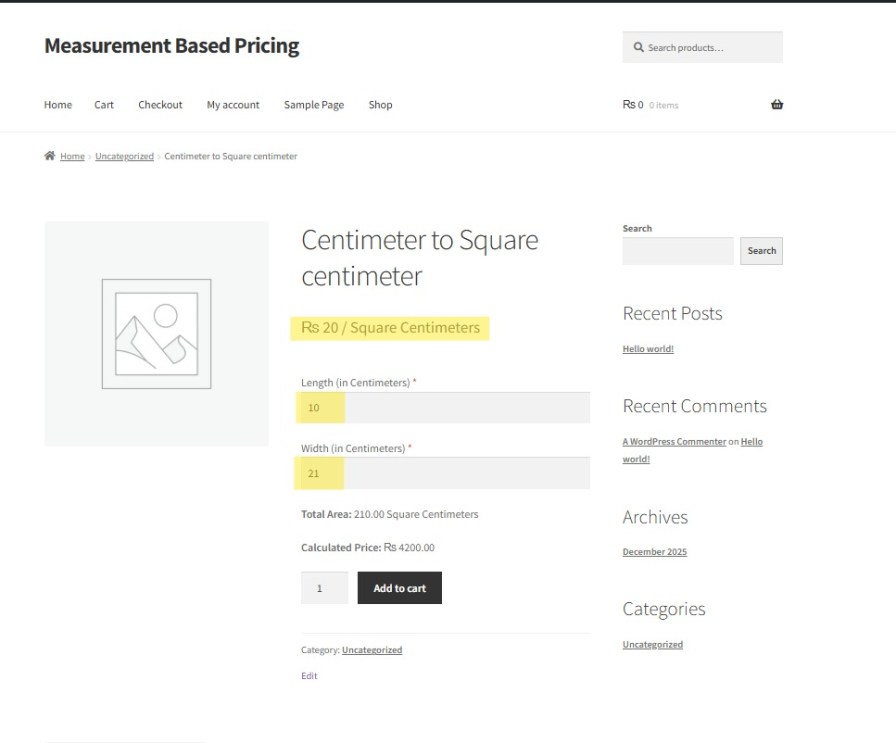Open the Checkout menu item
Image resolution: width=896 pixels, height=743 pixels.
click(x=160, y=105)
